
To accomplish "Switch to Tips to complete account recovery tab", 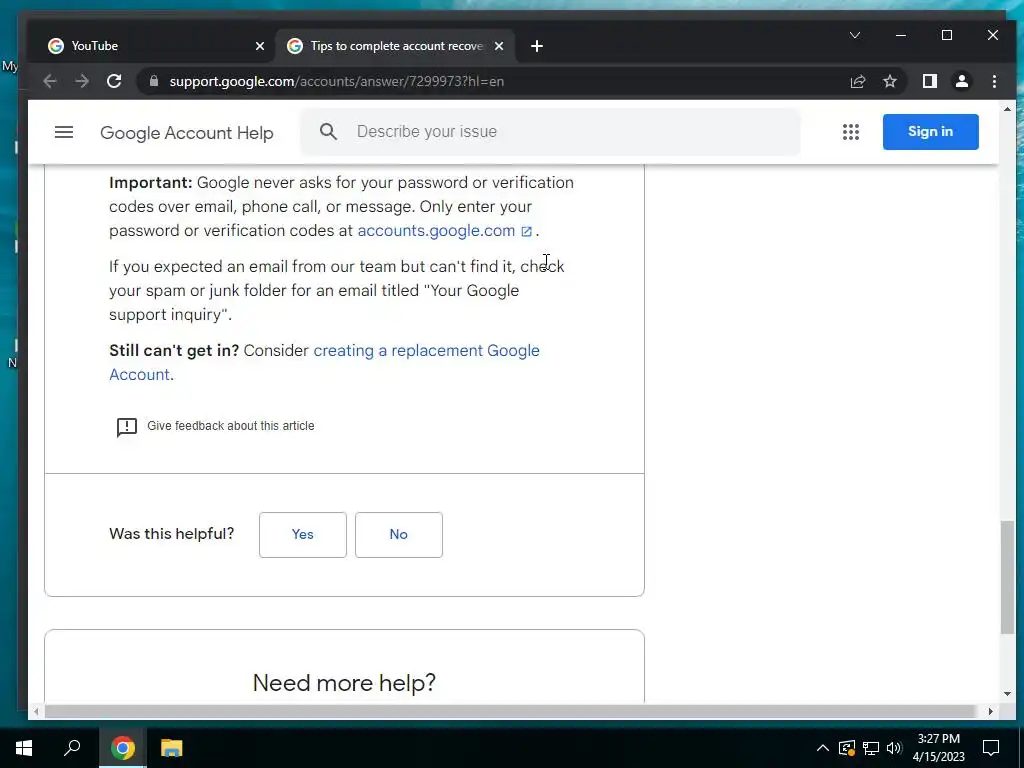I will pyautogui.click(x=395, y=46).
